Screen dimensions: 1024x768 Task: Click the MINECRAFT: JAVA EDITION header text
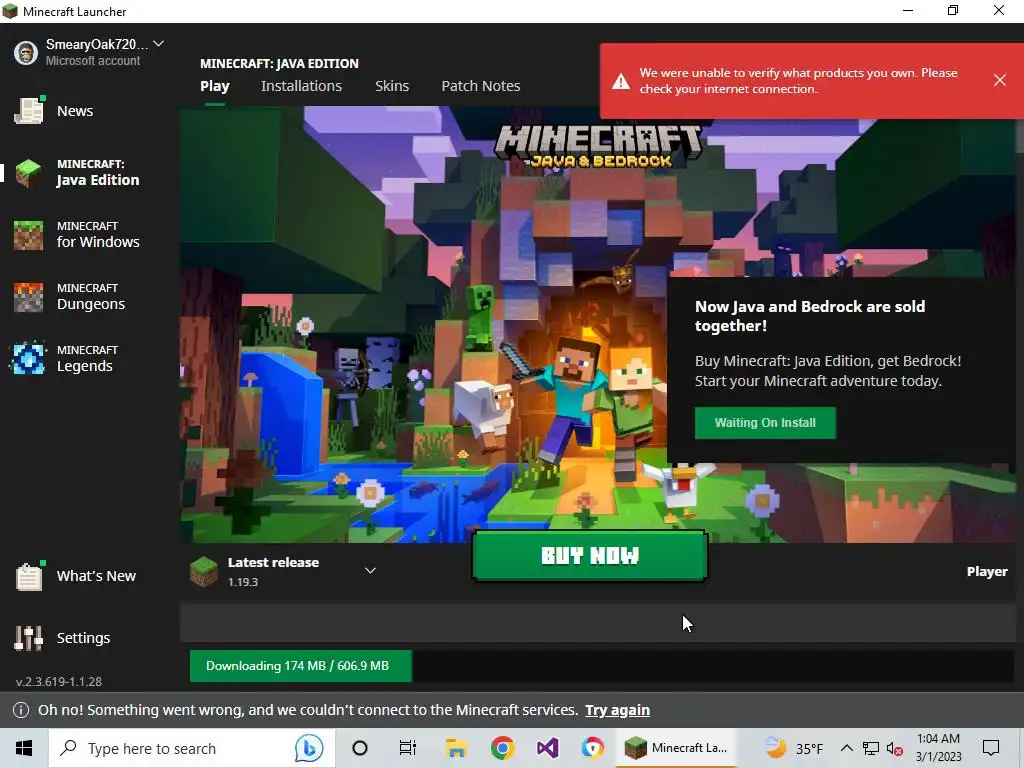pyautogui.click(x=279, y=63)
